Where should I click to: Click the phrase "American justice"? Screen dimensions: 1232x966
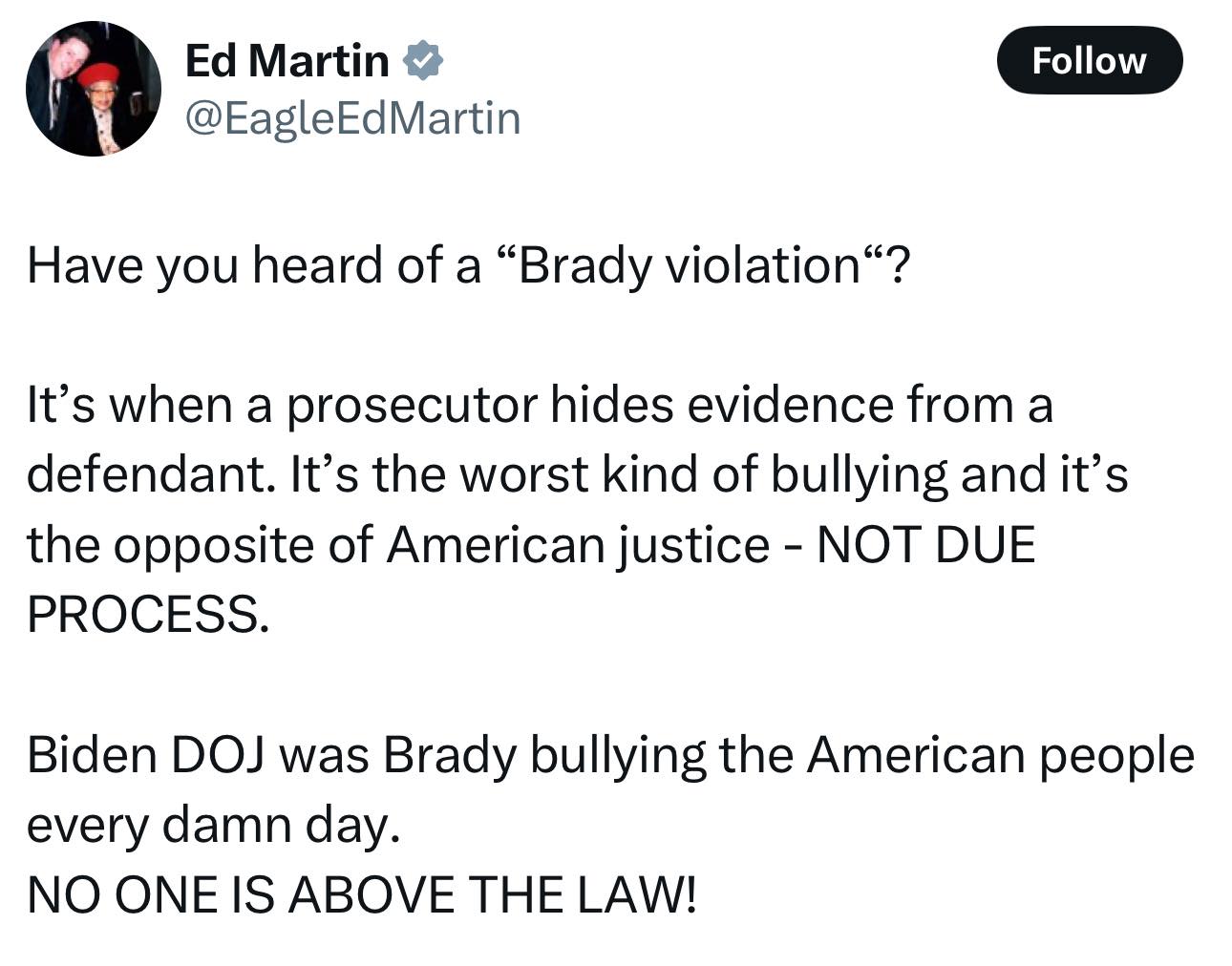pyautogui.click(x=578, y=545)
